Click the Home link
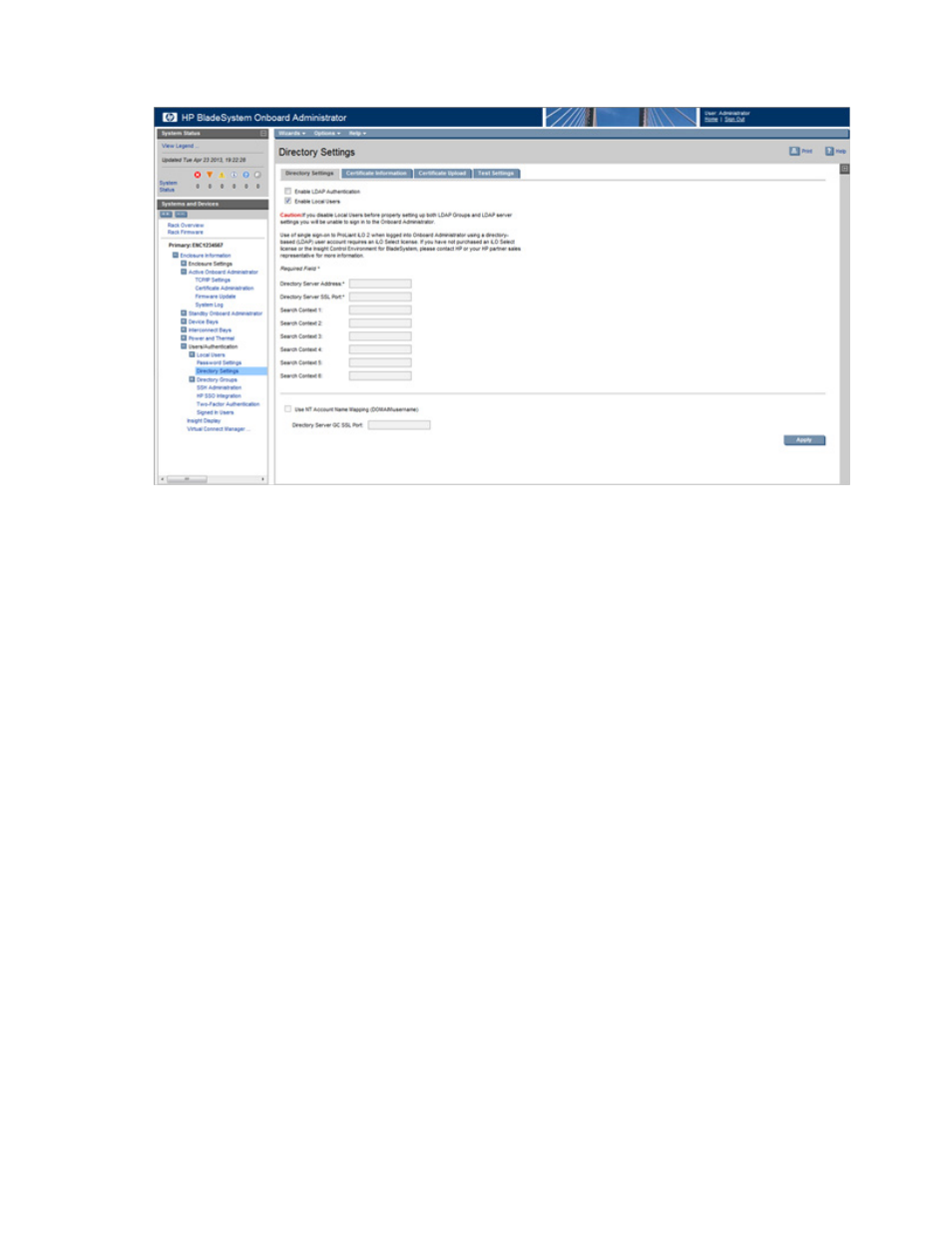Screen dimensions: 952x1233 point(711,119)
